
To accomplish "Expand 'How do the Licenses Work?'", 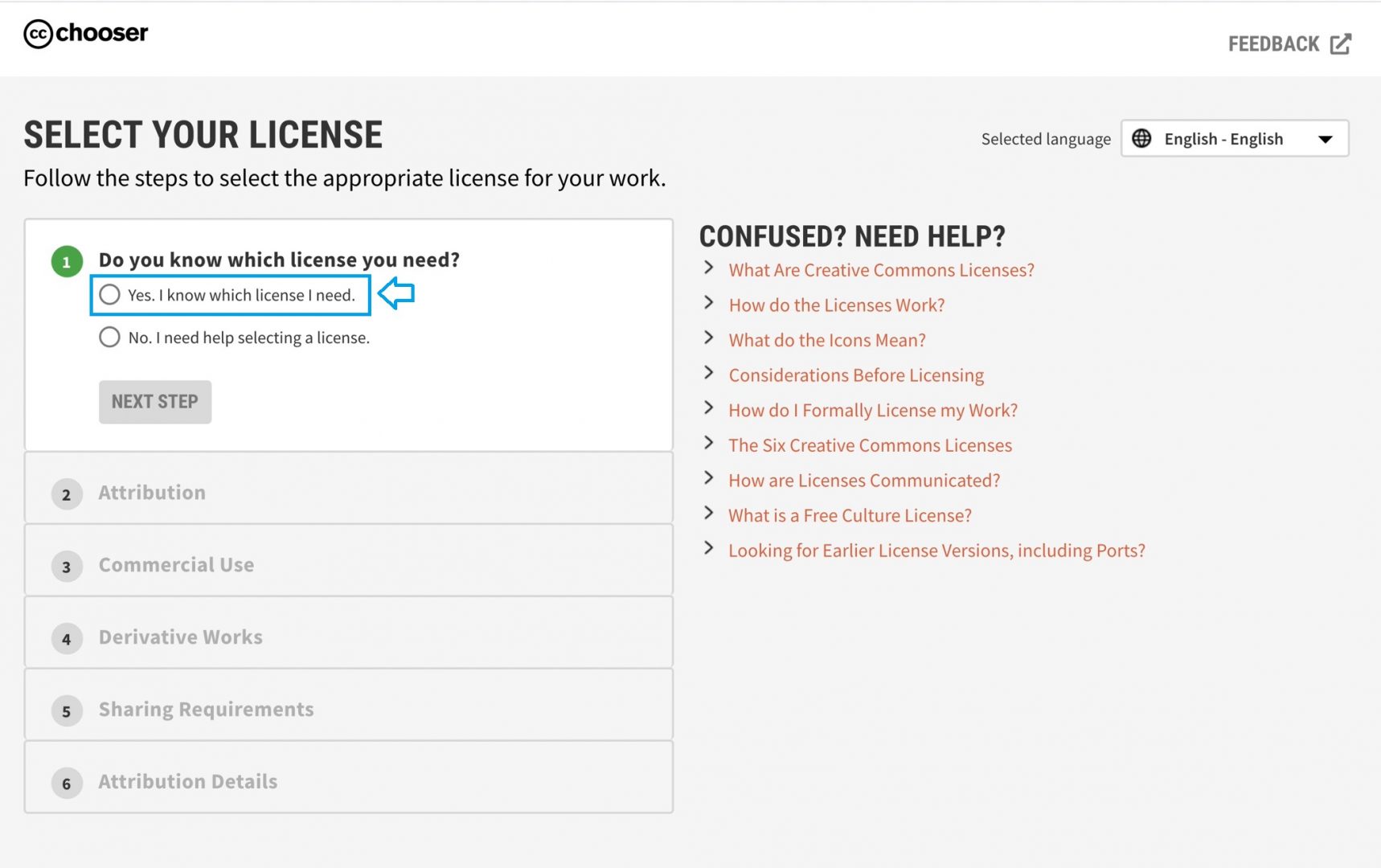I will 836,305.
